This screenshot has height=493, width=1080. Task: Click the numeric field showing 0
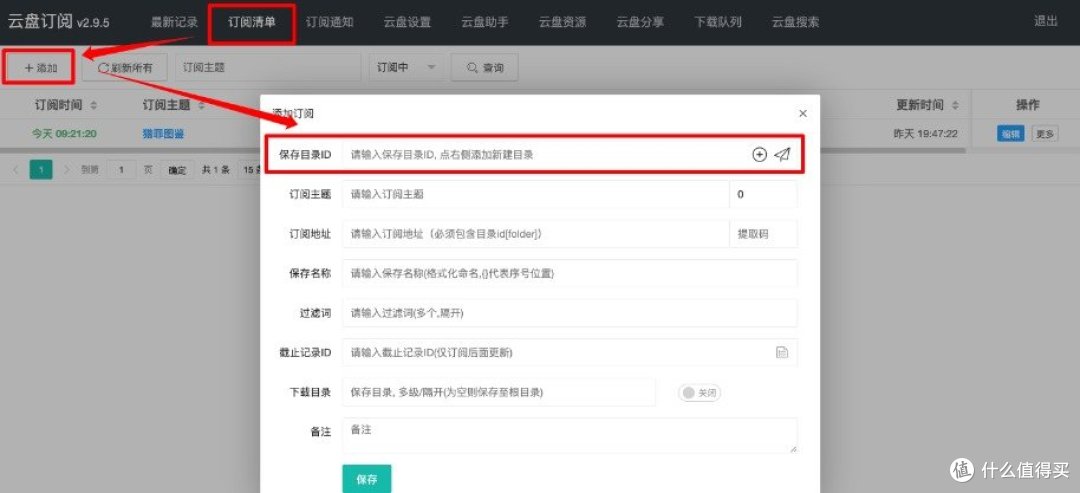pos(763,194)
